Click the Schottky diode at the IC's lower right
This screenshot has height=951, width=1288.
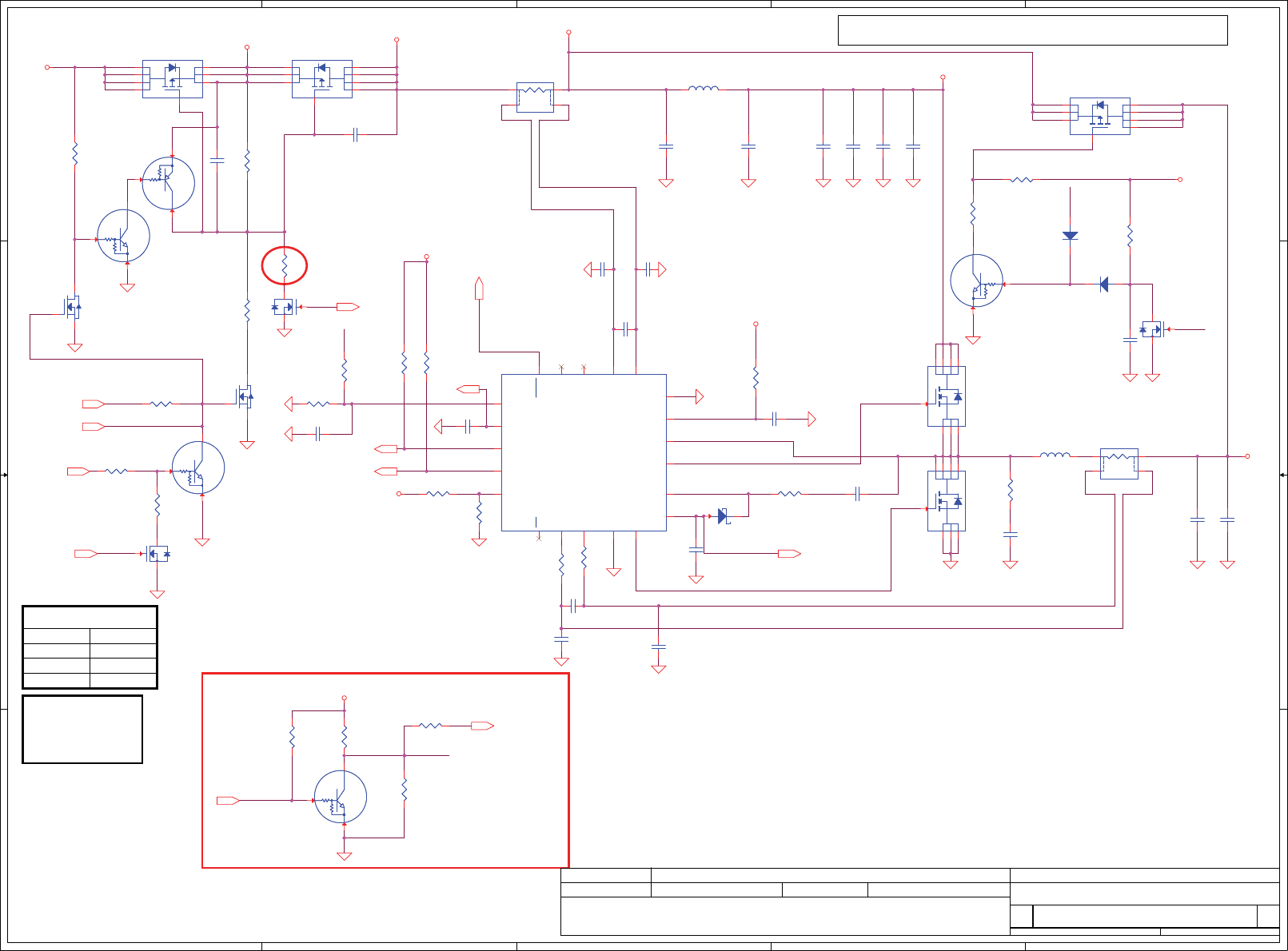click(x=723, y=516)
